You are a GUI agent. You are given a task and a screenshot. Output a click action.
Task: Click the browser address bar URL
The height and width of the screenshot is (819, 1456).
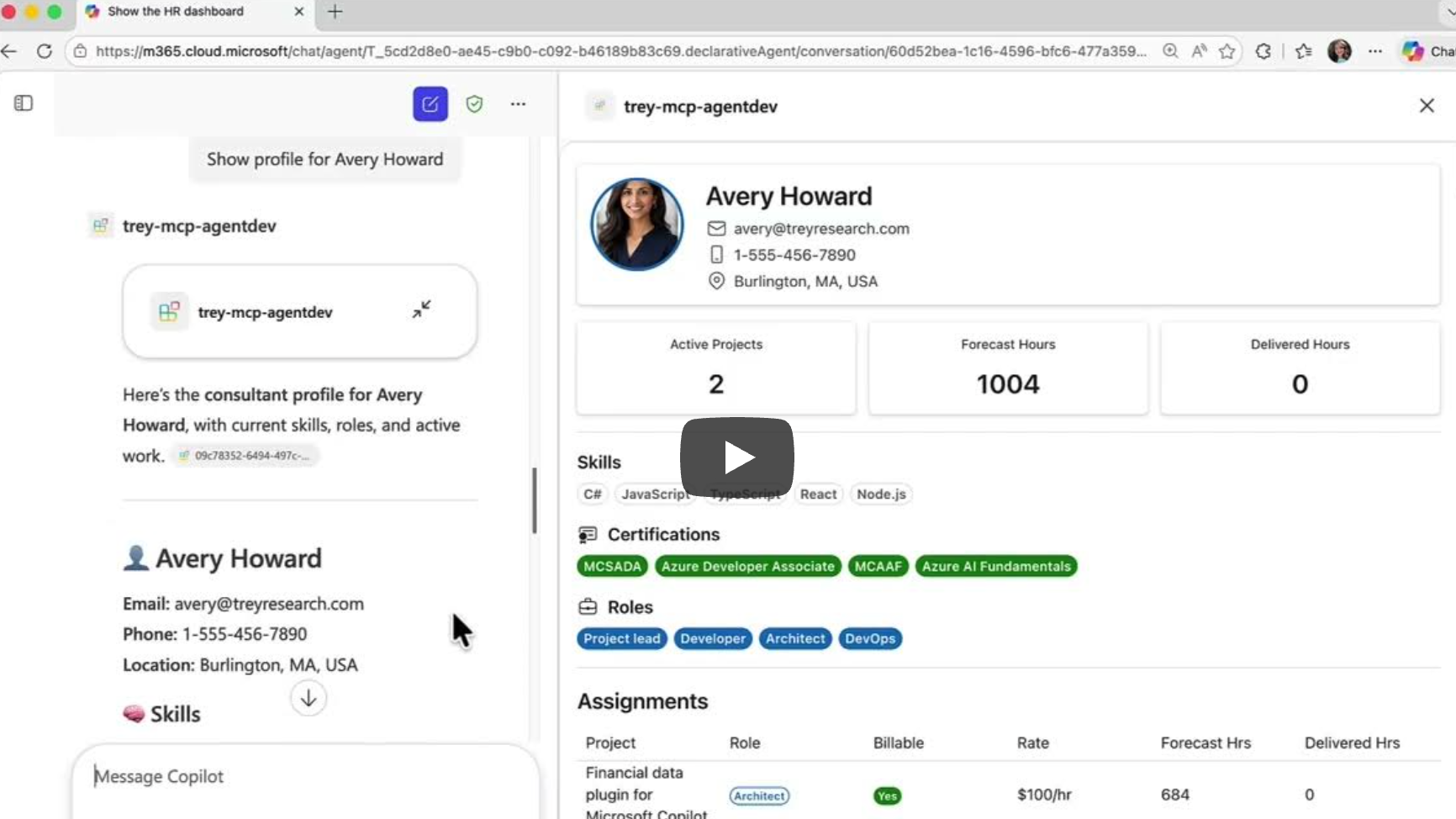point(621,51)
